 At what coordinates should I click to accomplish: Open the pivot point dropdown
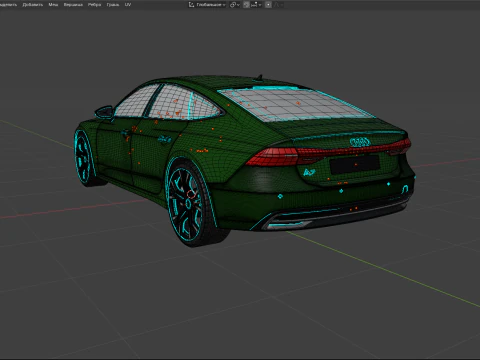pyautogui.click(x=235, y=5)
